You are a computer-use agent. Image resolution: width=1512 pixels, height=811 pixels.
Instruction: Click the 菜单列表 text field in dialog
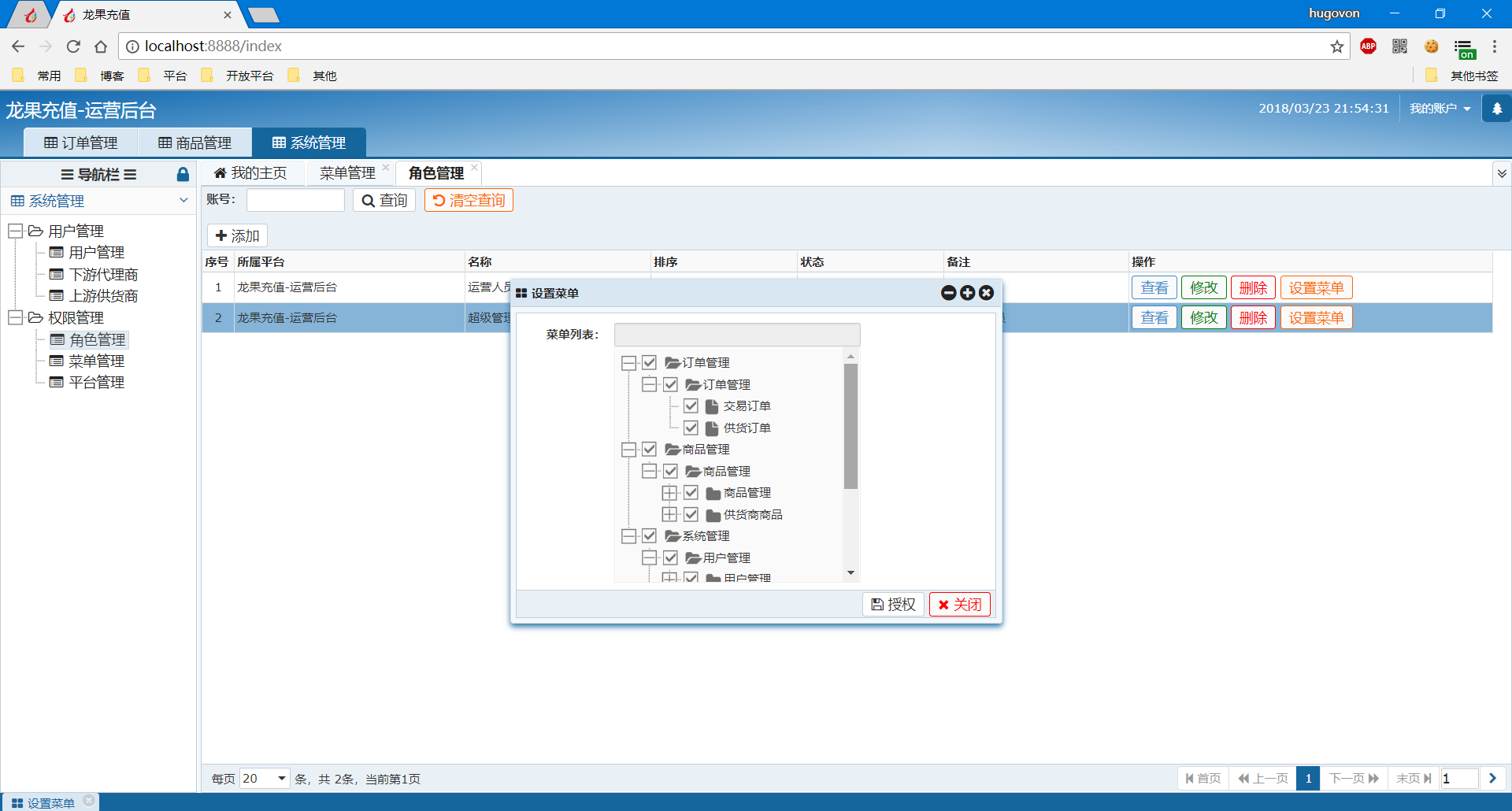pyautogui.click(x=737, y=335)
